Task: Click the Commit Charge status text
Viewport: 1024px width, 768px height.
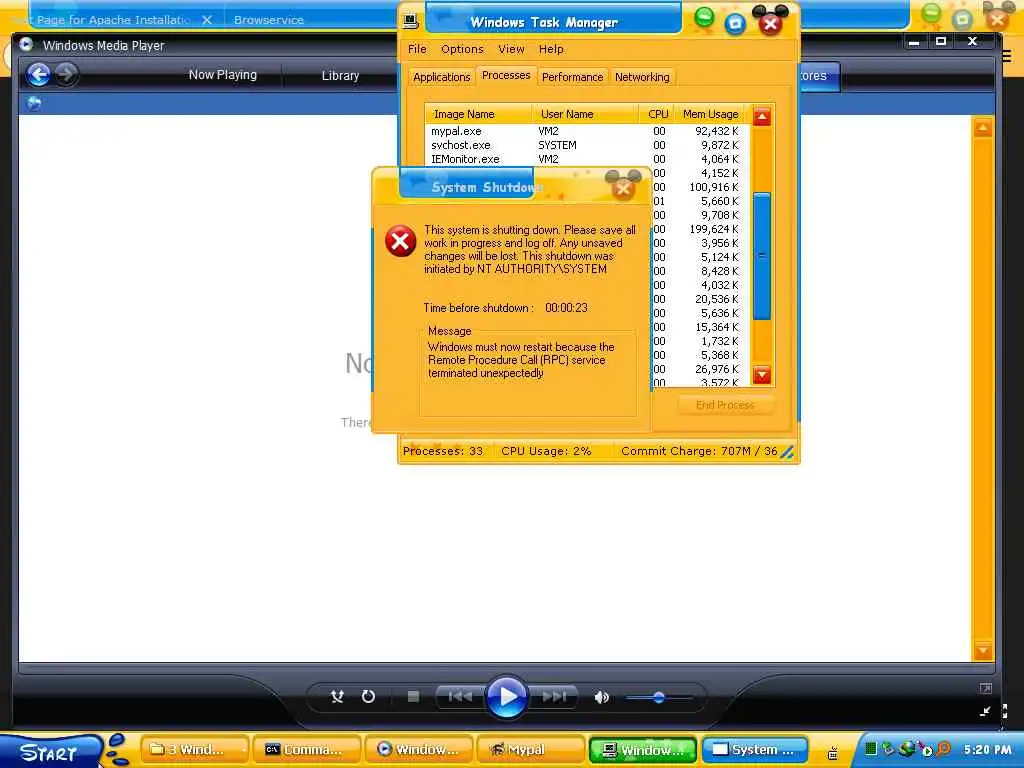Action: (699, 451)
